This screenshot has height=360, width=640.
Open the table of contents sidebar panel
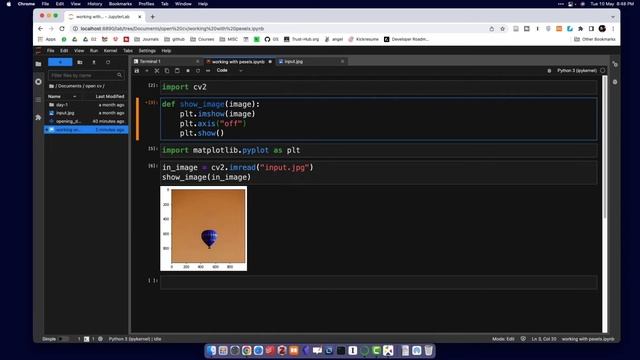pos(38,100)
